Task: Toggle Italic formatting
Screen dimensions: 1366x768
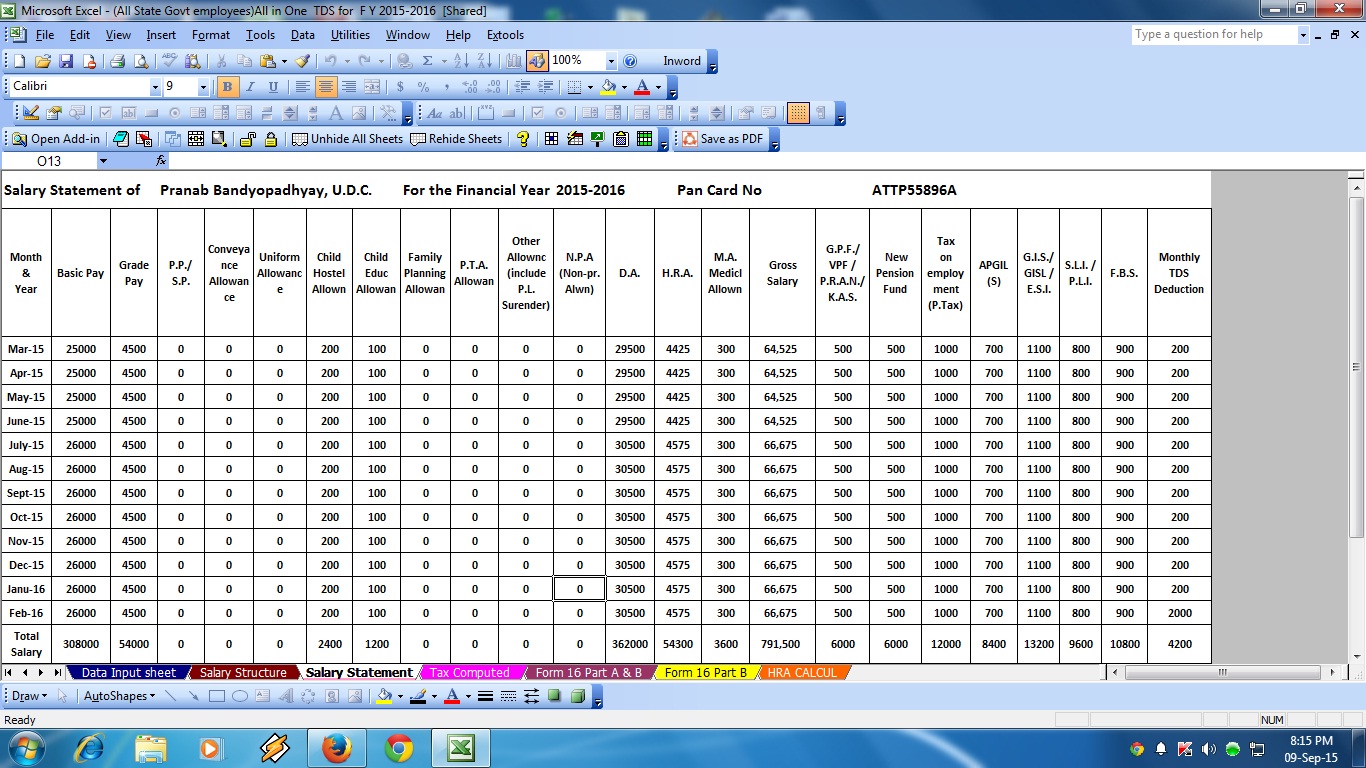Action: pyautogui.click(x=250, y=87)
